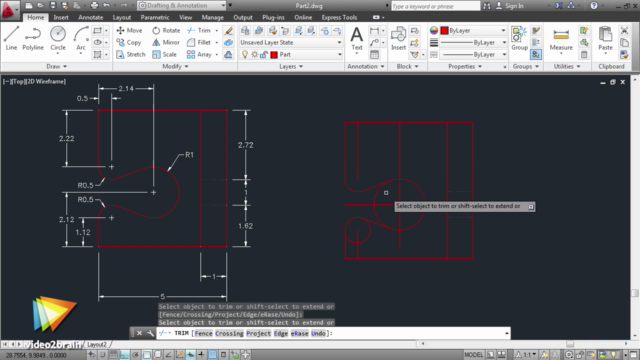This screenshot has height=360, width=640.
Task: Click the Undo arrow in quick access toolbar
Action: point(107,6)
